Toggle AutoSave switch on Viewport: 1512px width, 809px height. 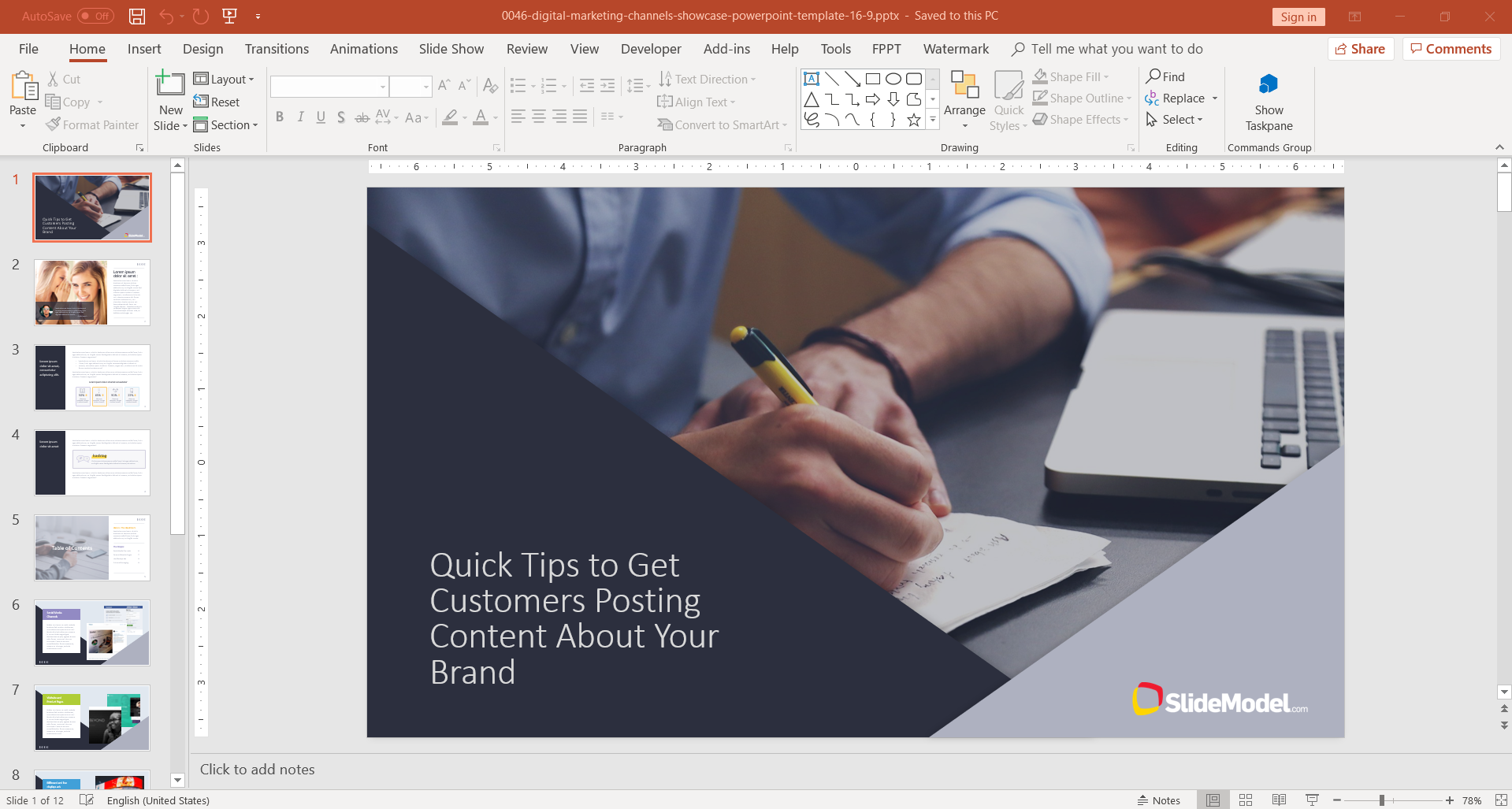pyautogui.click(x=95, y=16)
